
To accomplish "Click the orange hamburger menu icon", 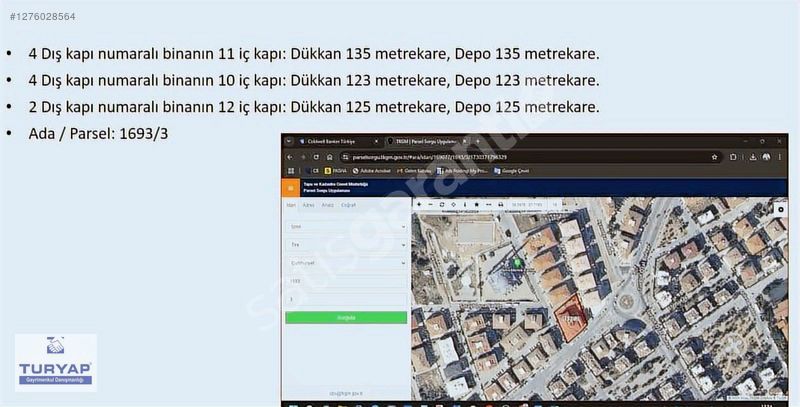I will coord(290,186).
